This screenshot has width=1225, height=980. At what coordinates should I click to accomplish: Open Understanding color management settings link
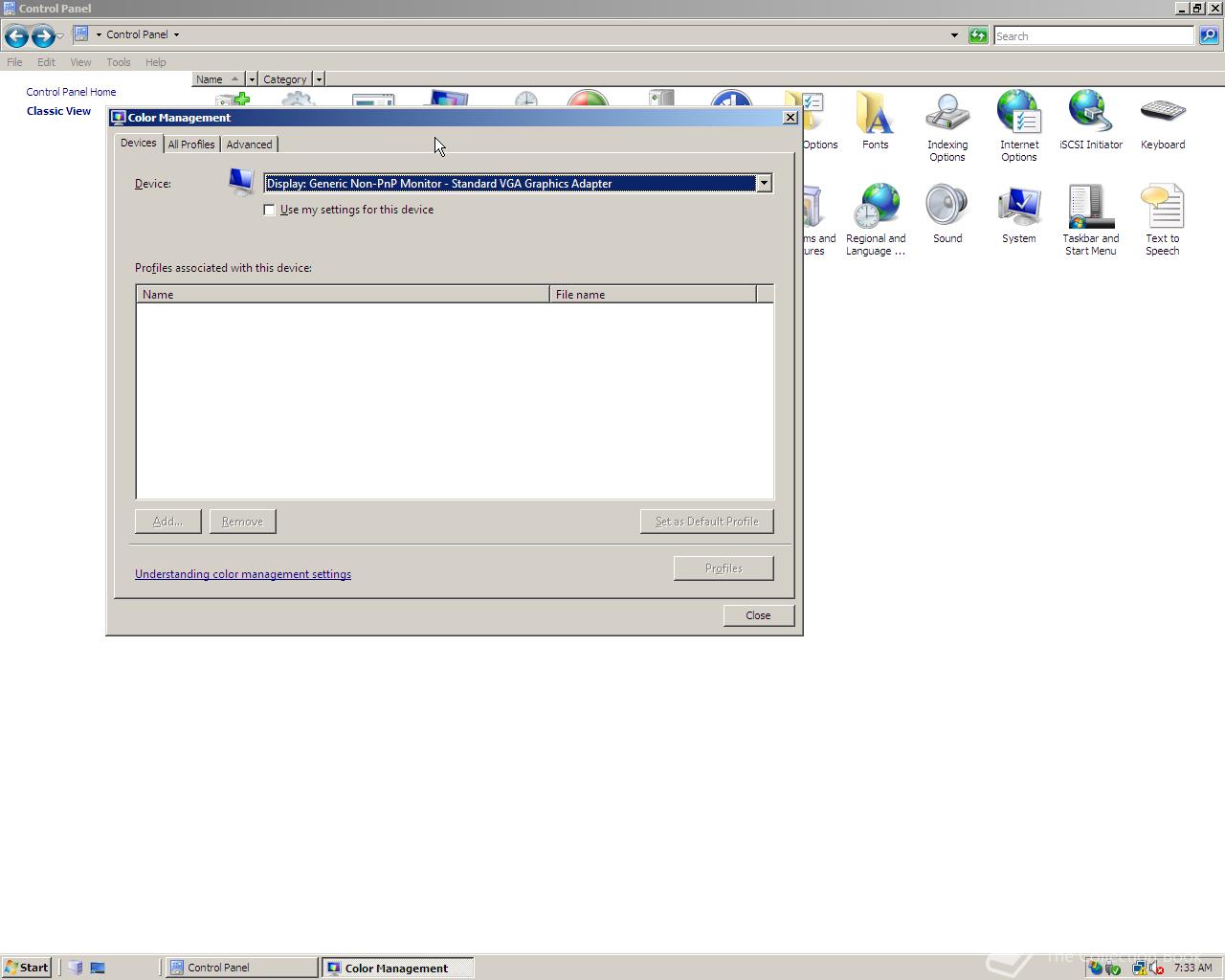[x=243, y=574]
